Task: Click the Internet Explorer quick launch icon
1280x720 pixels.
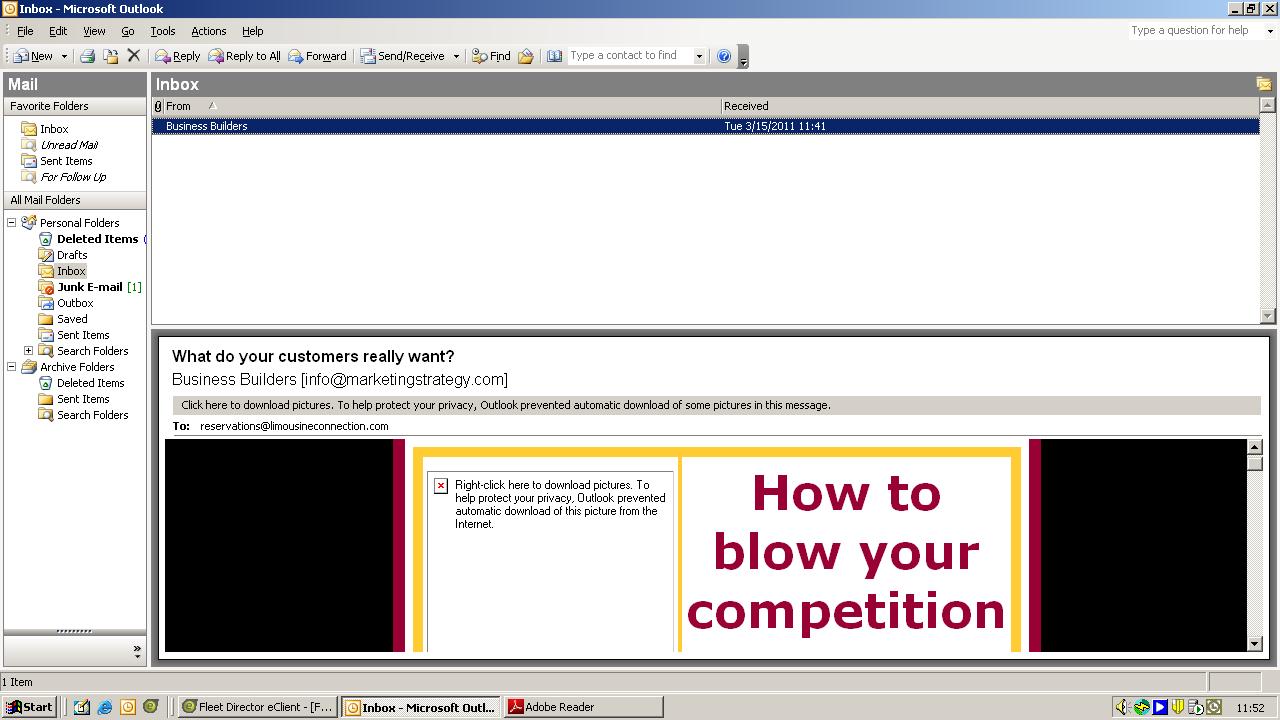Action: [105, 707]
